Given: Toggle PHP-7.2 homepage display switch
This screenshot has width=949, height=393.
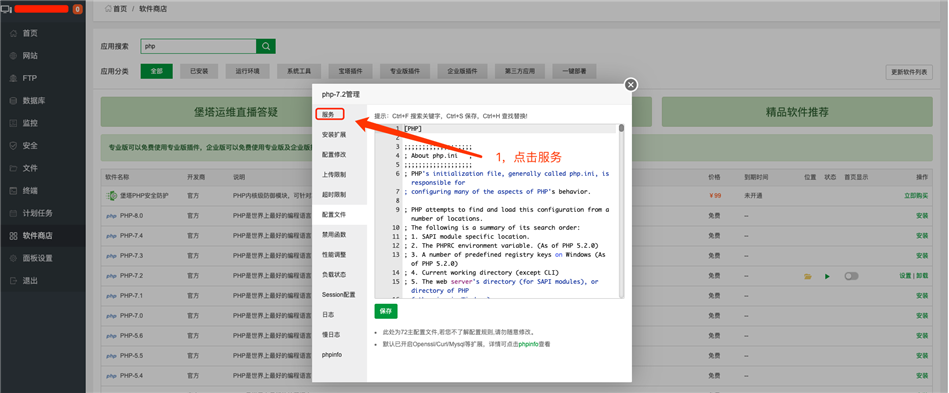Looking at the screenshot, I should click(x=852, y=276).
